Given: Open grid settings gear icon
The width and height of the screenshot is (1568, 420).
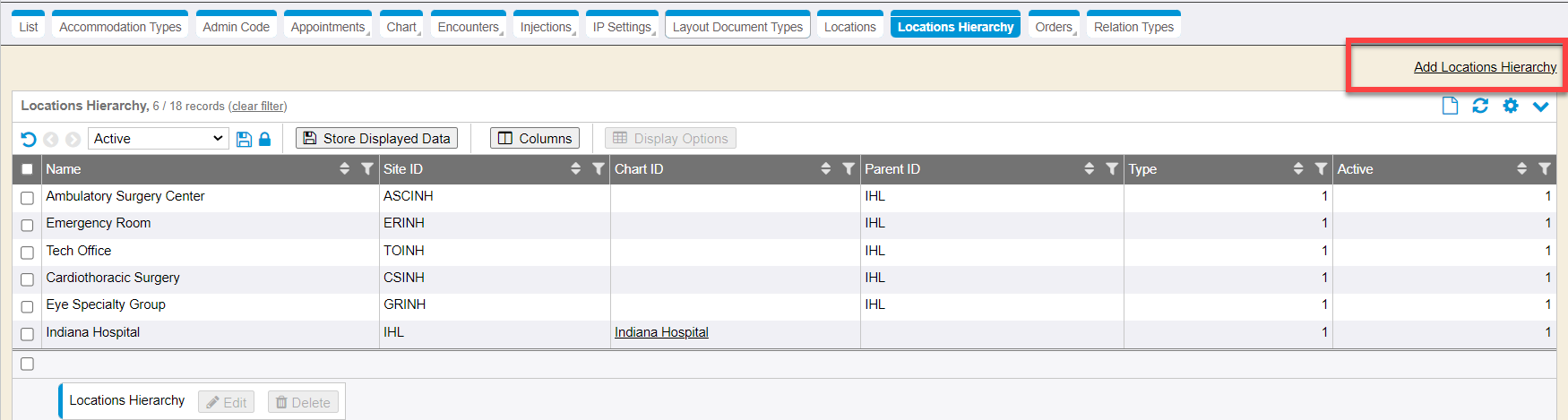Looking at the screenshot, I should 1511,106.
